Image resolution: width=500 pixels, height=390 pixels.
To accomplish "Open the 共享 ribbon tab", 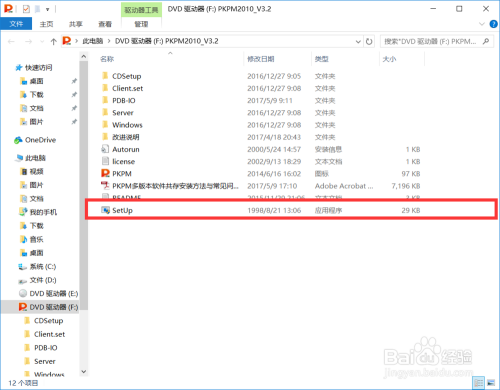I will 76,24.
